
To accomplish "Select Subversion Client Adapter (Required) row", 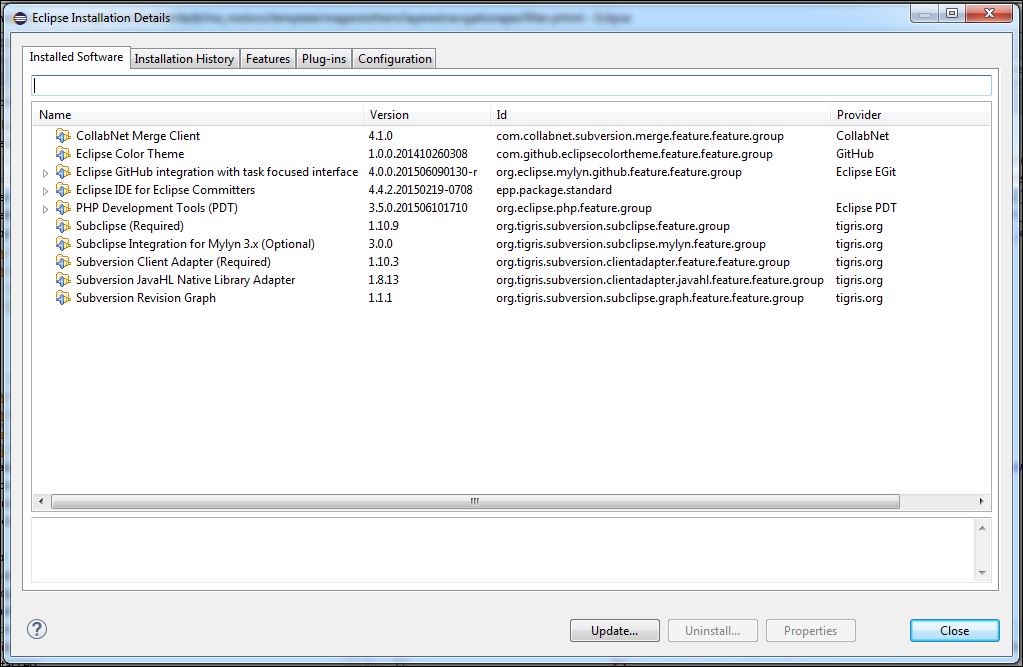I will click(512, 262).
